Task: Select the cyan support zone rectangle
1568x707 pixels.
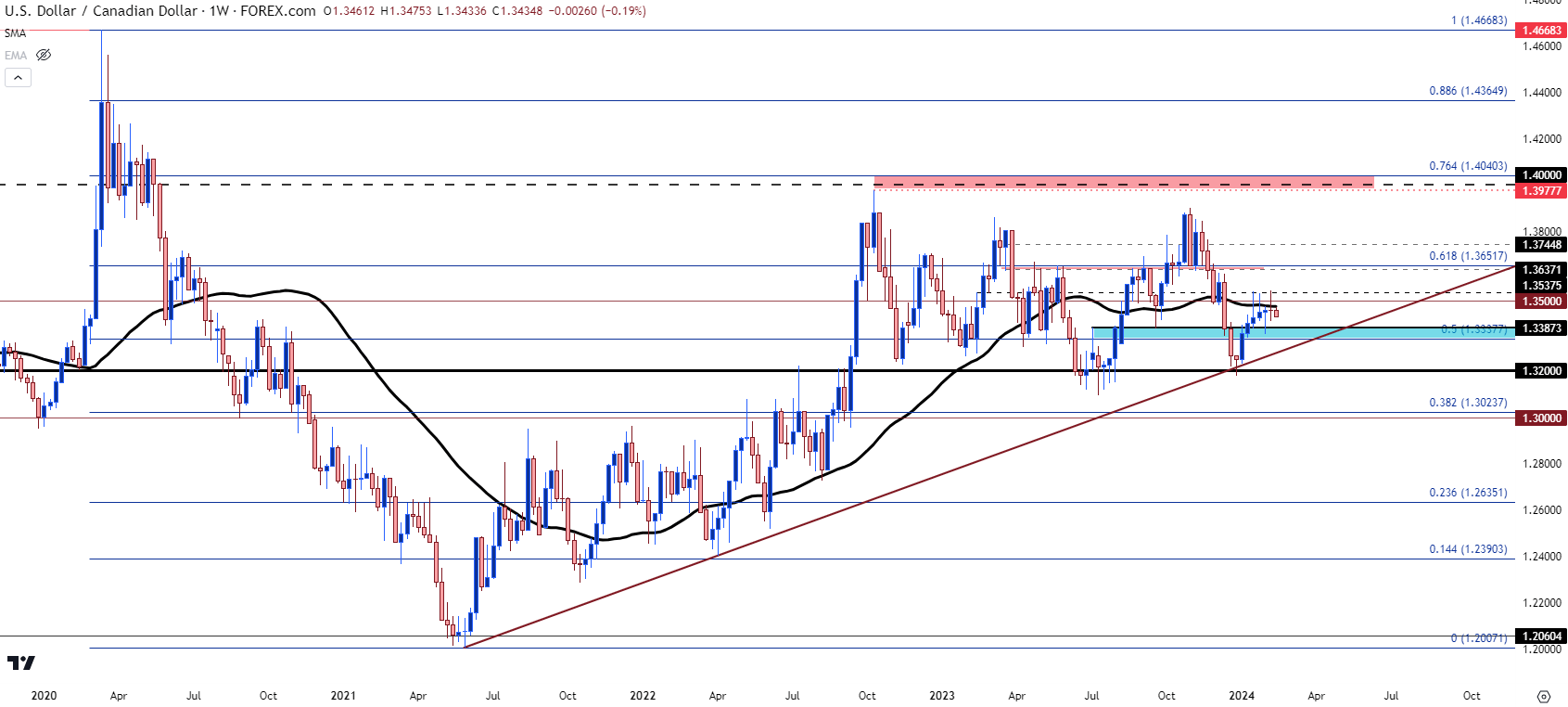Action: pyautogui.click(x=1303, y=332)
